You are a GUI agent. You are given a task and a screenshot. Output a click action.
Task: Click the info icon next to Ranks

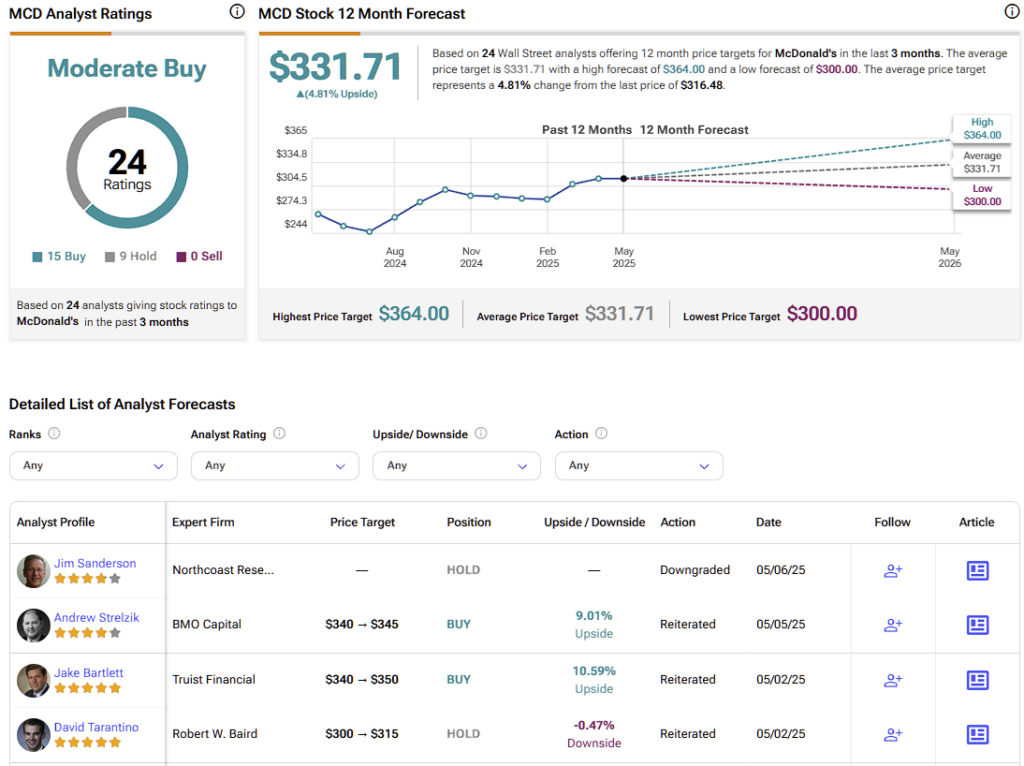[x=54, y=434]
